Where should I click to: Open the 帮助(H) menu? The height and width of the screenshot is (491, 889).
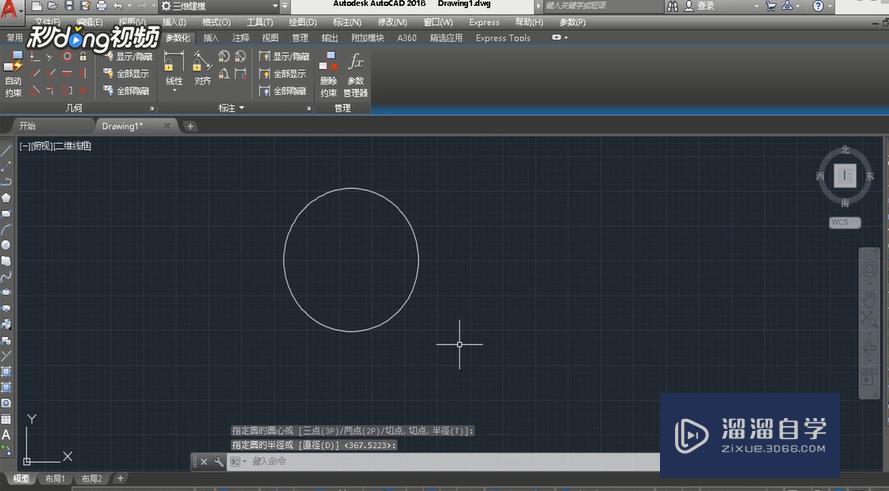(529, 22)
